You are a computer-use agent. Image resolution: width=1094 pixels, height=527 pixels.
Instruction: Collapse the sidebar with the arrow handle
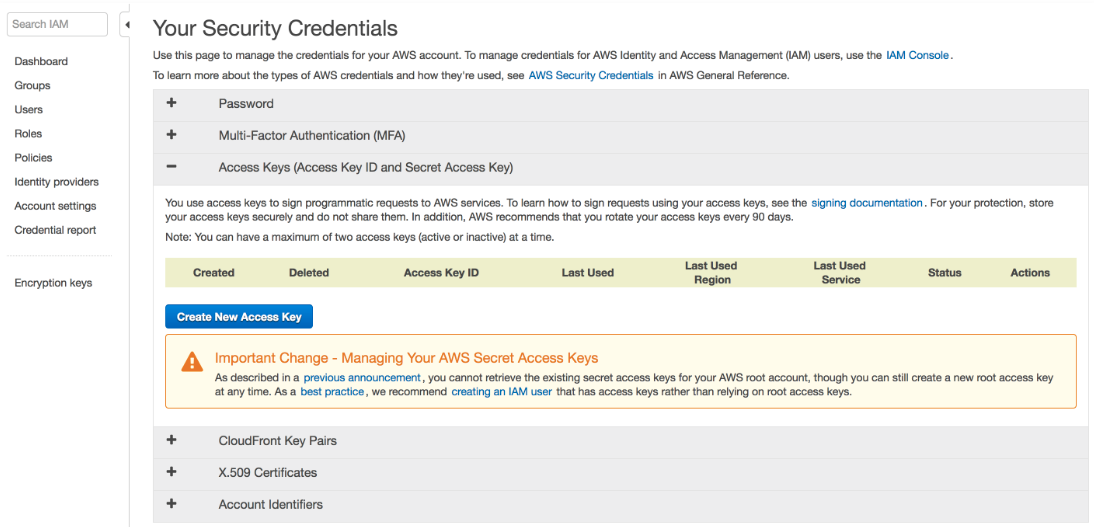coord(126,24)
